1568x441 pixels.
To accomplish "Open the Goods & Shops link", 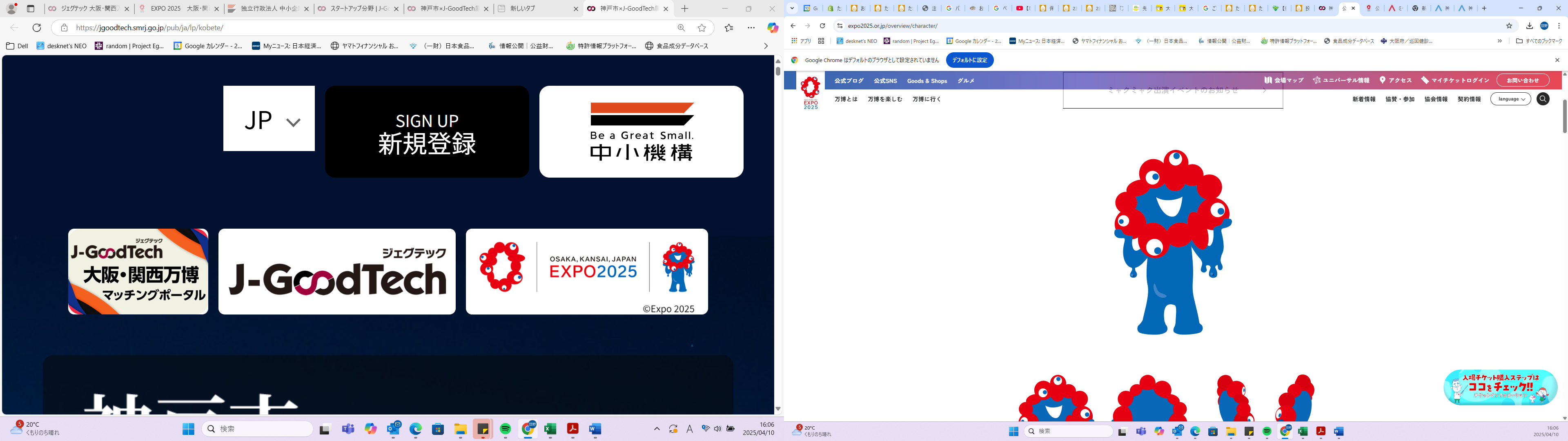I will point(927,81).
